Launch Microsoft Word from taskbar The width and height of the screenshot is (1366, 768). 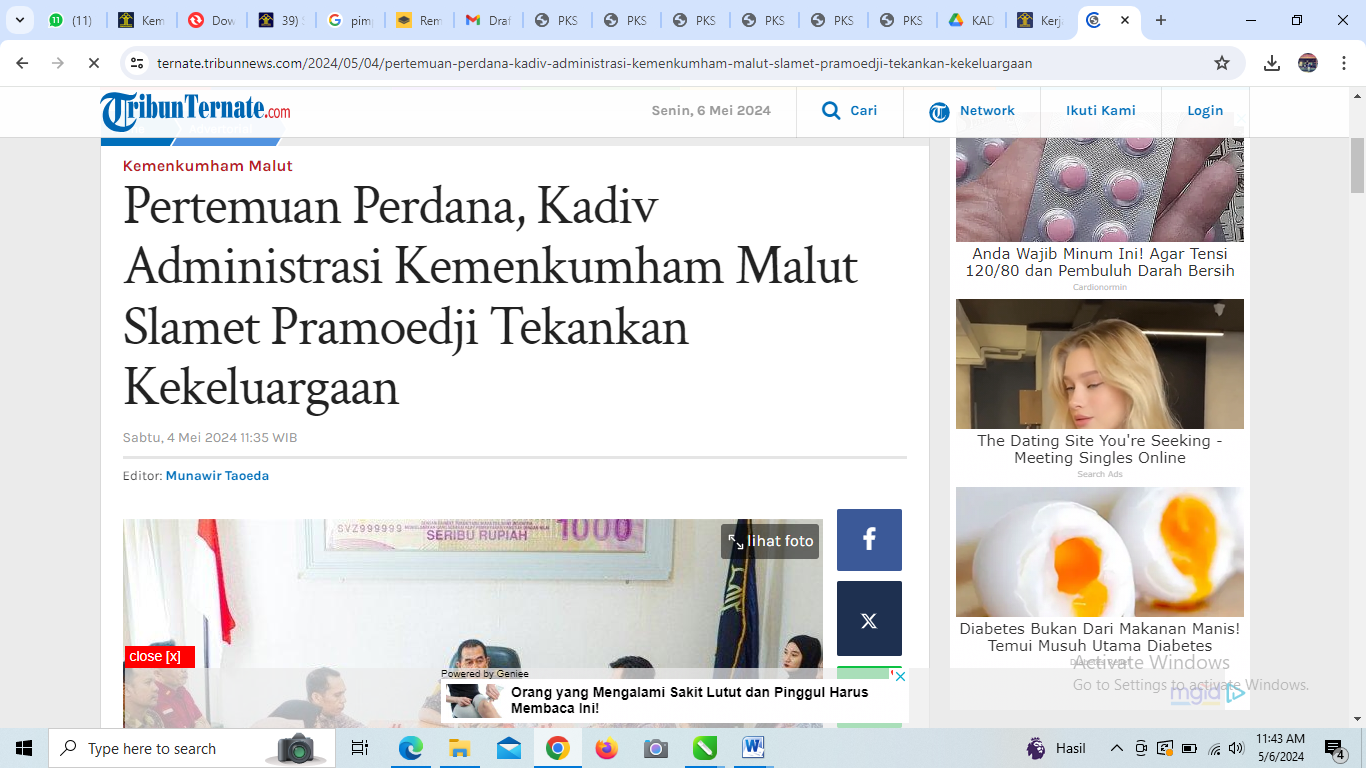(753, 748)
